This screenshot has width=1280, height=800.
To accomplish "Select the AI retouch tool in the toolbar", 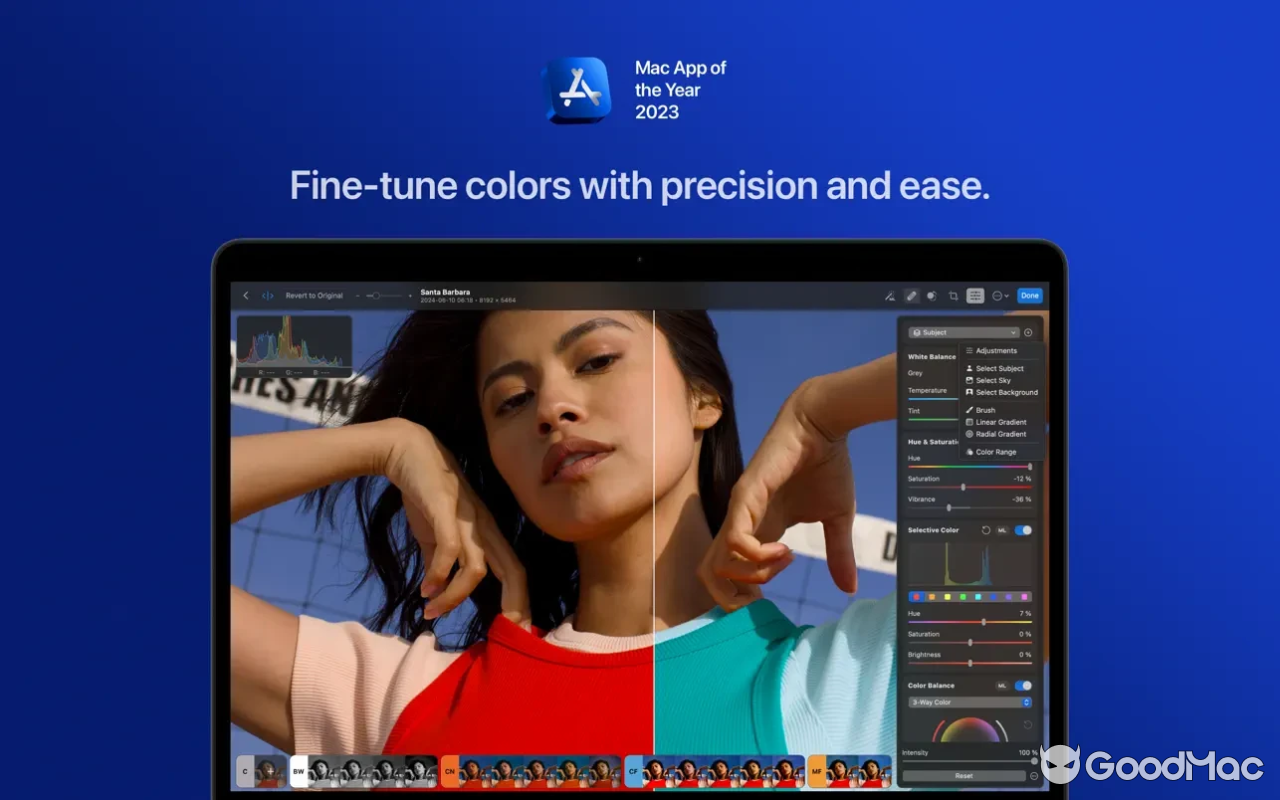I will [890, 296].
